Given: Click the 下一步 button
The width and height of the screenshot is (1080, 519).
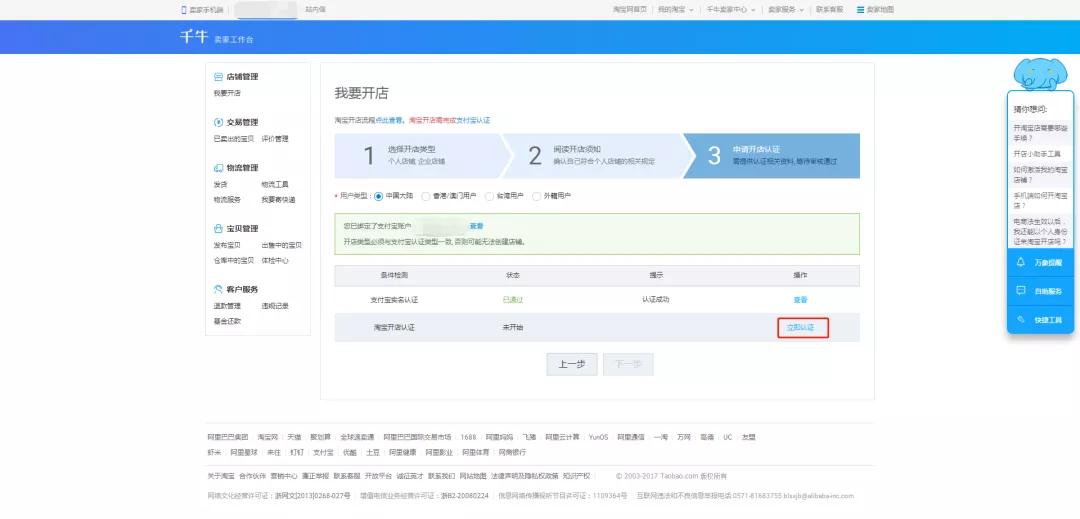Looking at the screenshot, I should pos(628,364).
